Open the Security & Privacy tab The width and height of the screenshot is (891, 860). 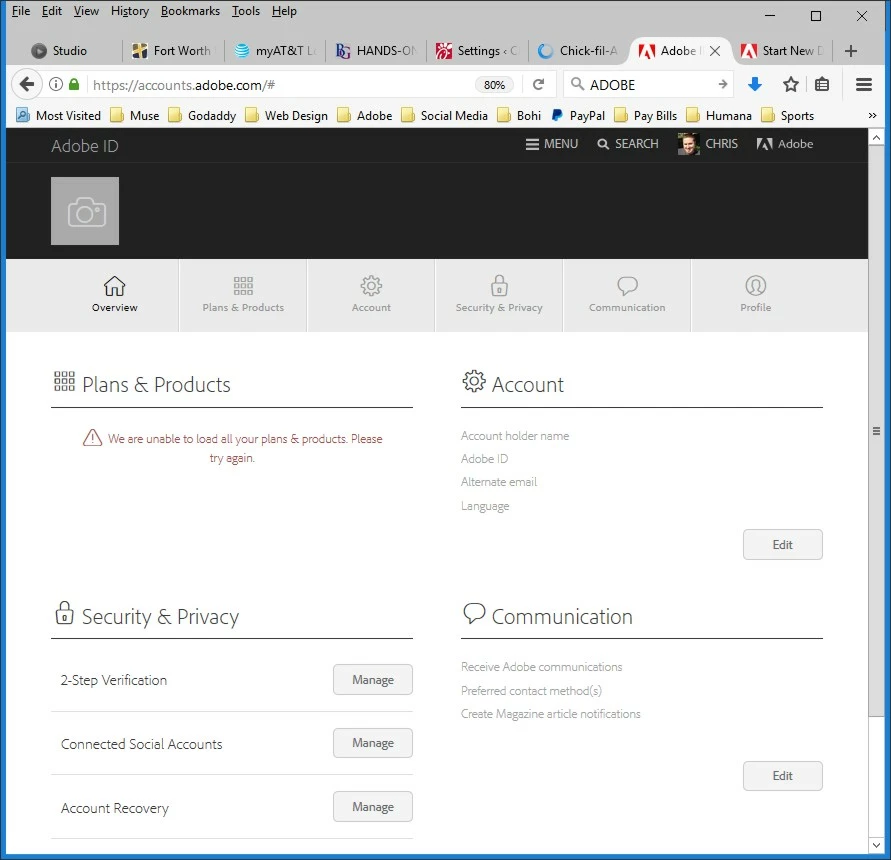(x=499, y=295)
